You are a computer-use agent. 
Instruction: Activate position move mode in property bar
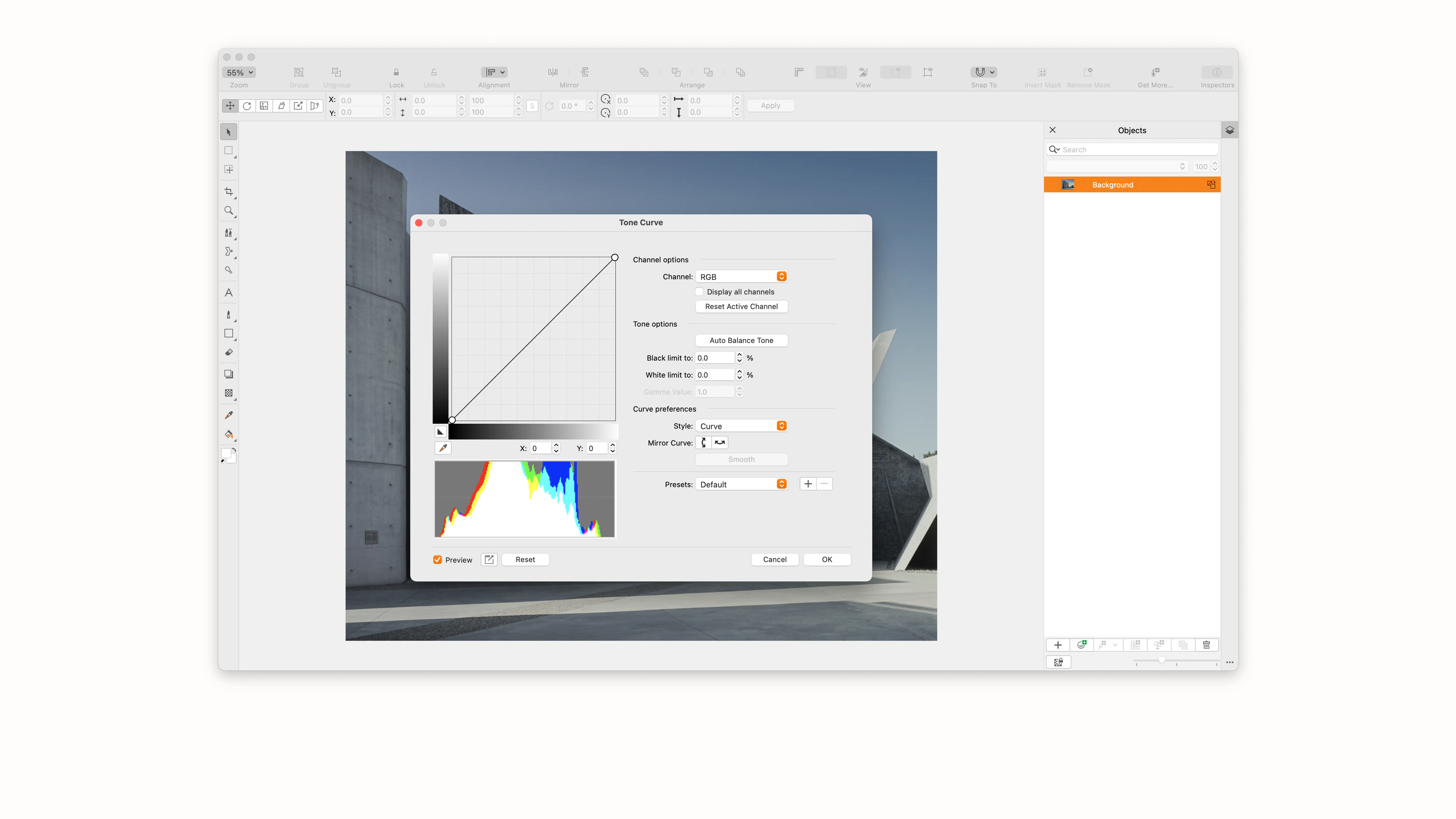point(230,106)
